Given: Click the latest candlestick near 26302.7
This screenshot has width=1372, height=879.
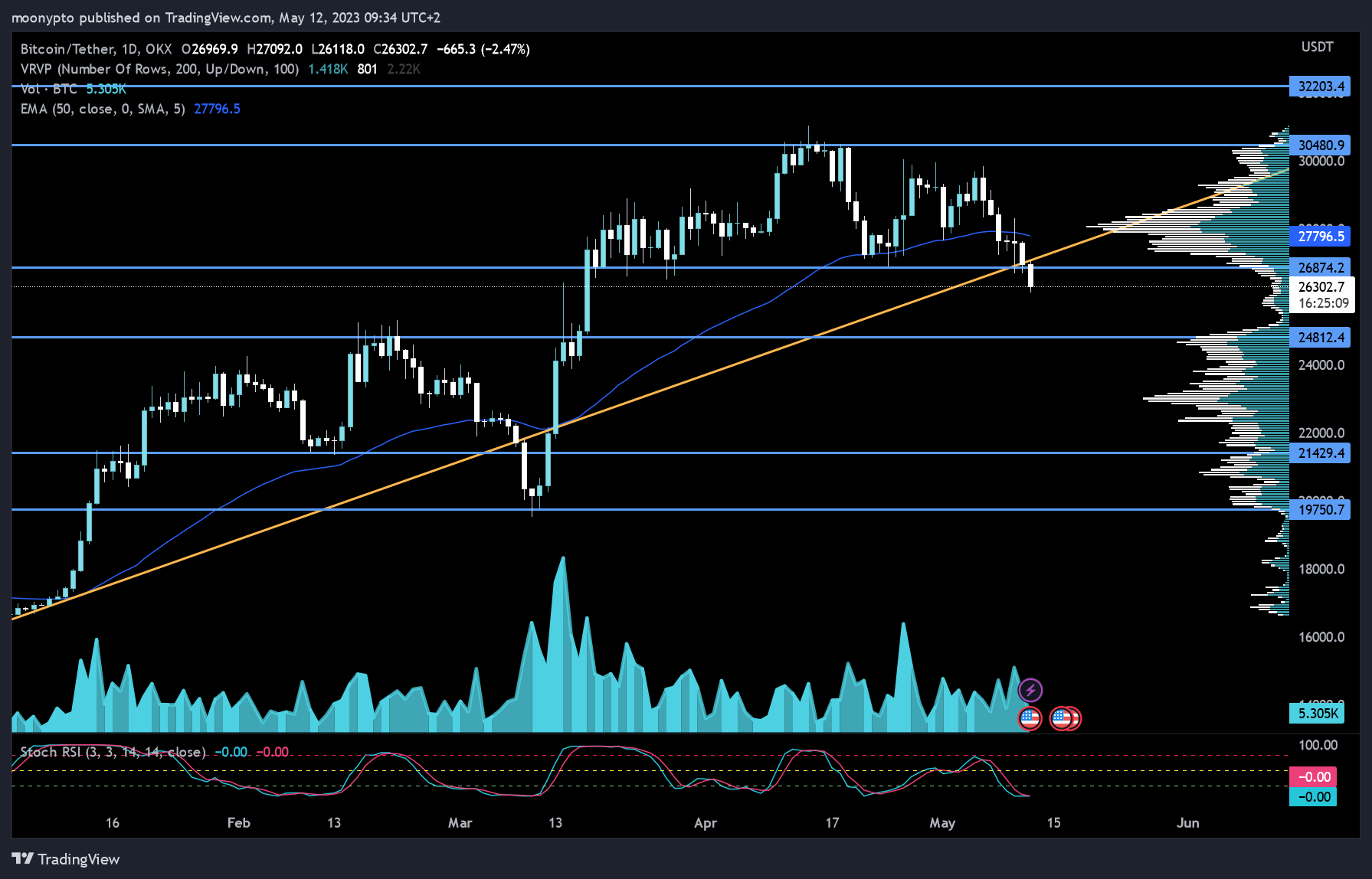Looking at the screenshot, I should (1030, 276).
